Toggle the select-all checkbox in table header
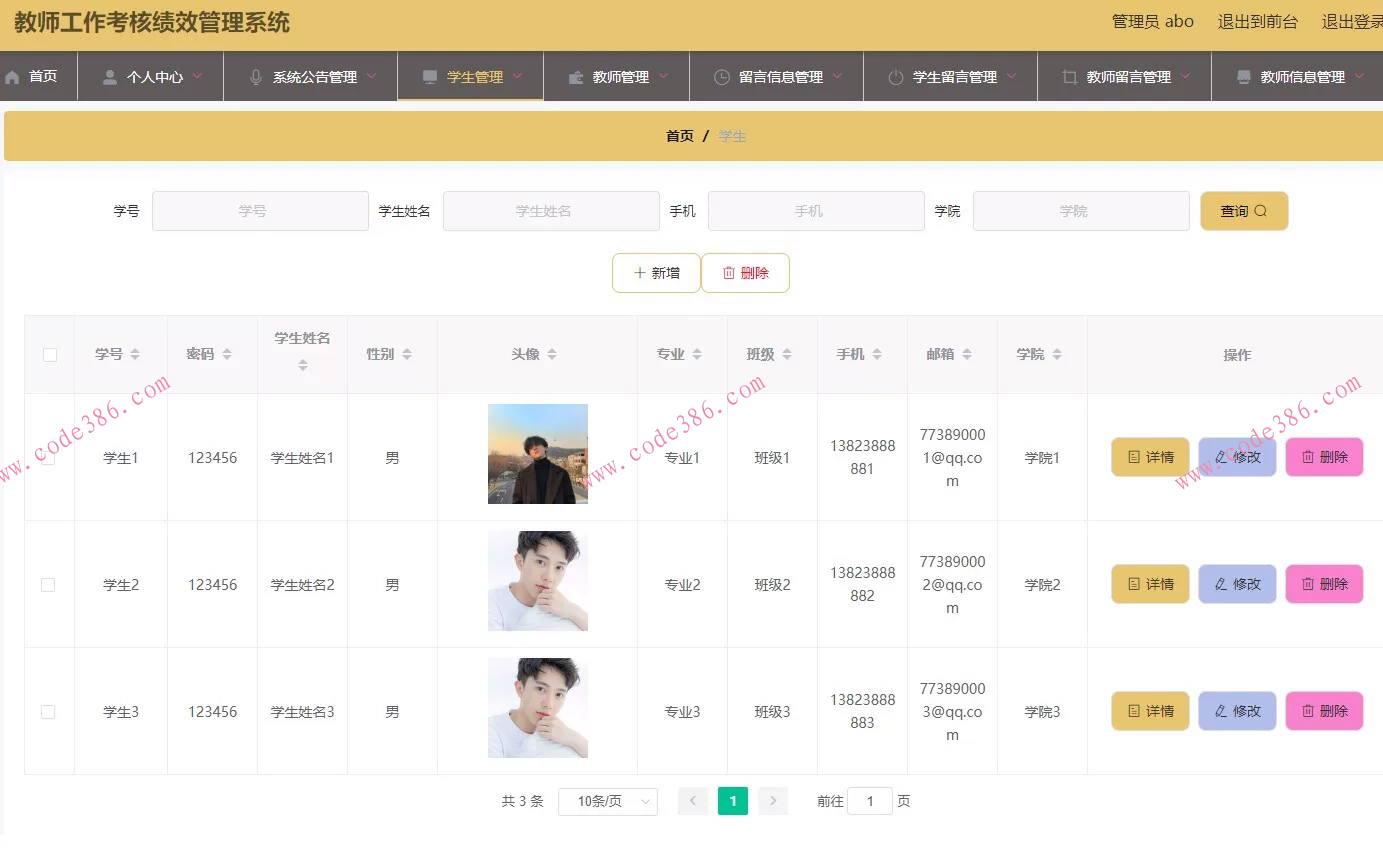The image size is (1383, 862). point(50,355)
